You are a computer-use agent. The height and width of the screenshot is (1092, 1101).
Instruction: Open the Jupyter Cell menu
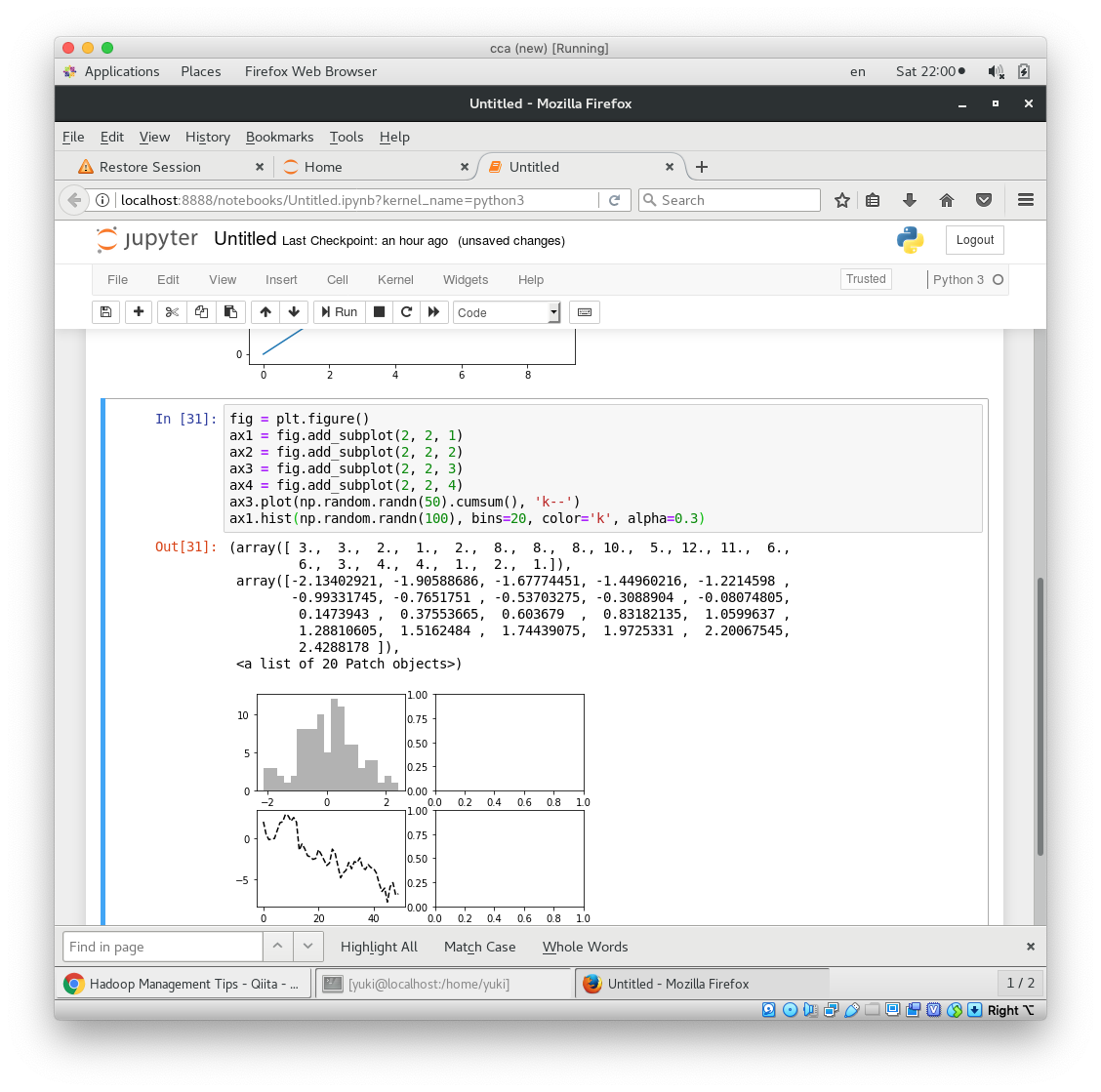coord(337,279)
